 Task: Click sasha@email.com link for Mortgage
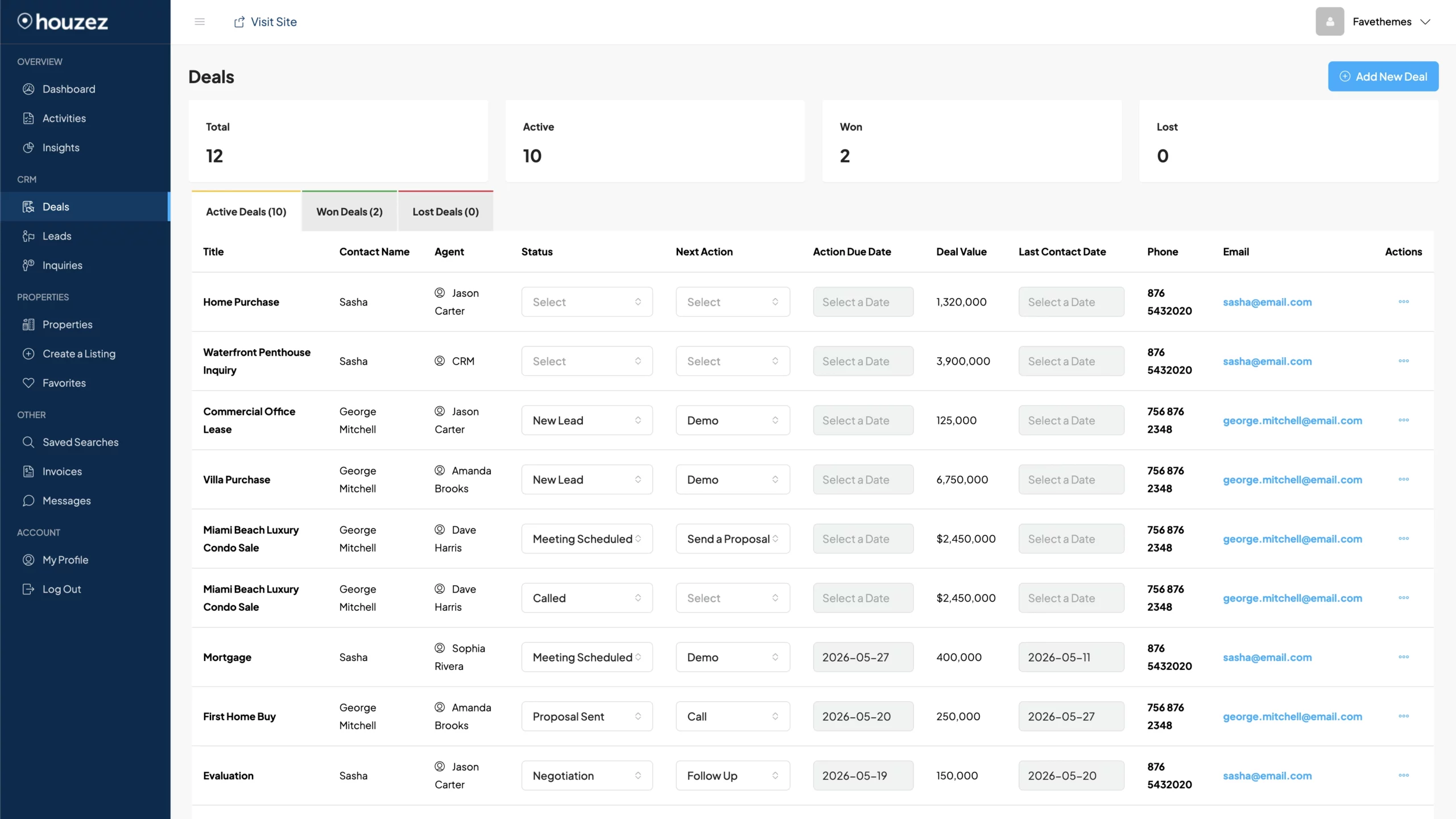coord(1267,657)
